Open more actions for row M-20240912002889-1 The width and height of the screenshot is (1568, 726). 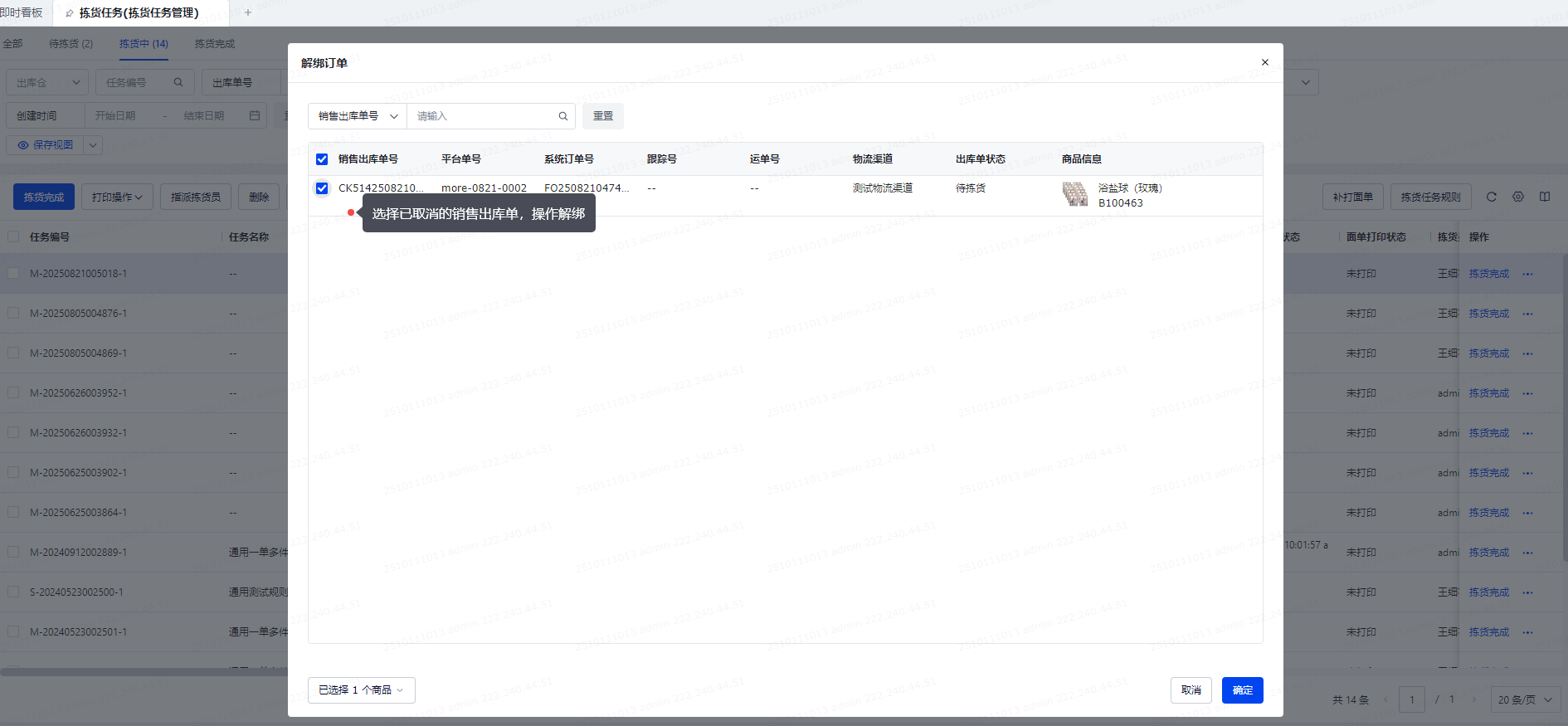pyautogui.click(x=1528, y=553)
